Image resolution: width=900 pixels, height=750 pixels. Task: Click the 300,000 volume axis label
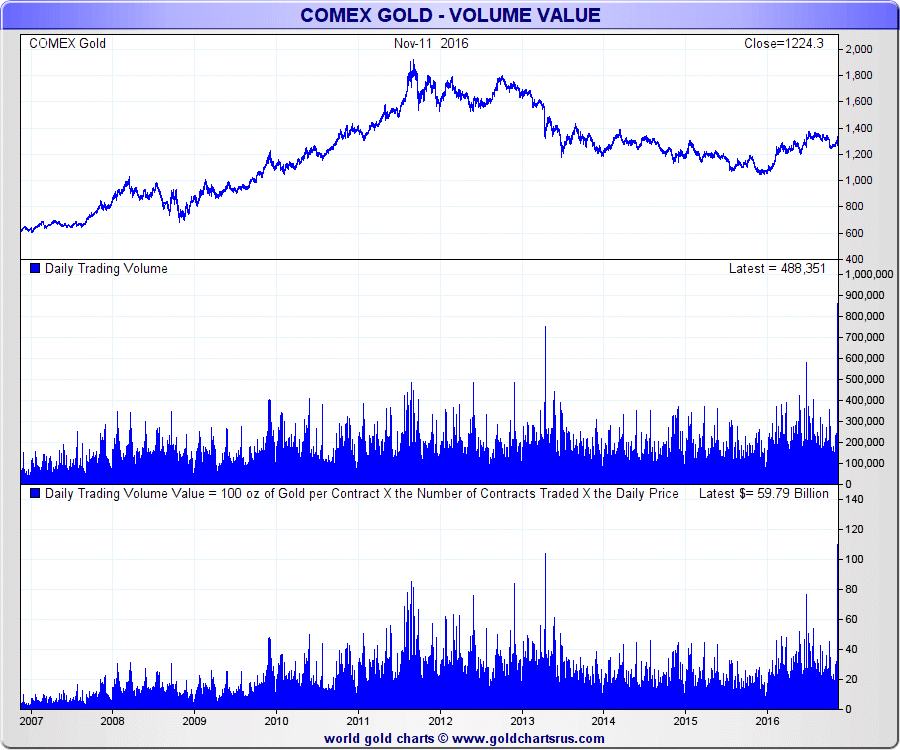coord(865,421)
